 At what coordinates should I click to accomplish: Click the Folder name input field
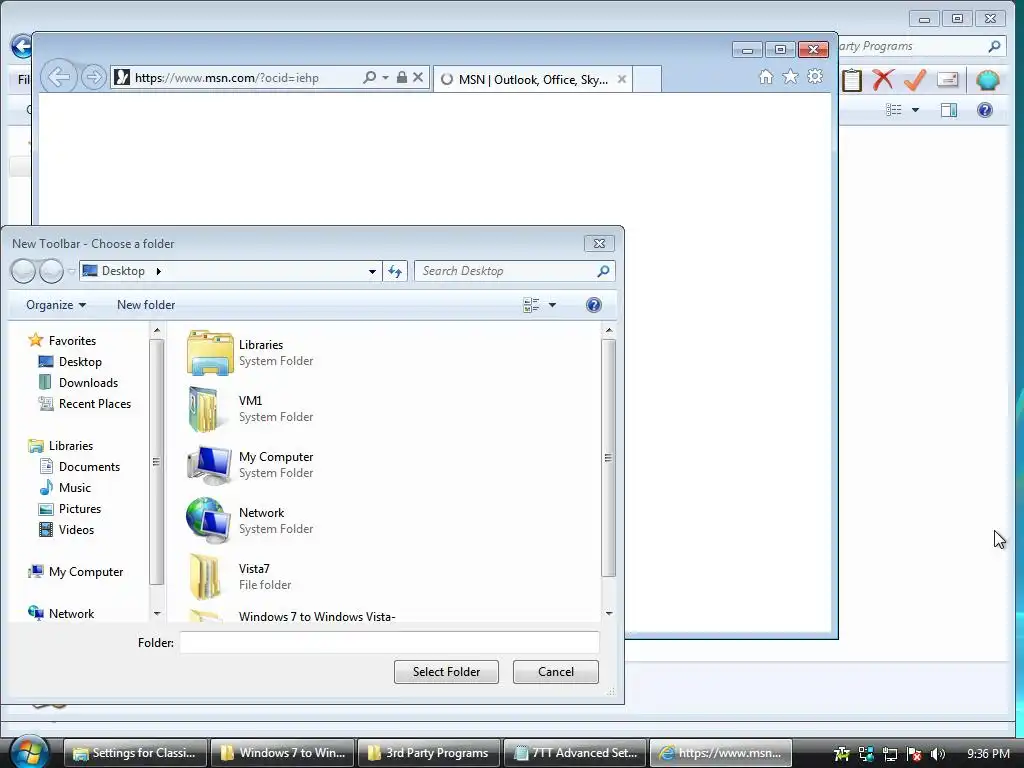point(389,643)
